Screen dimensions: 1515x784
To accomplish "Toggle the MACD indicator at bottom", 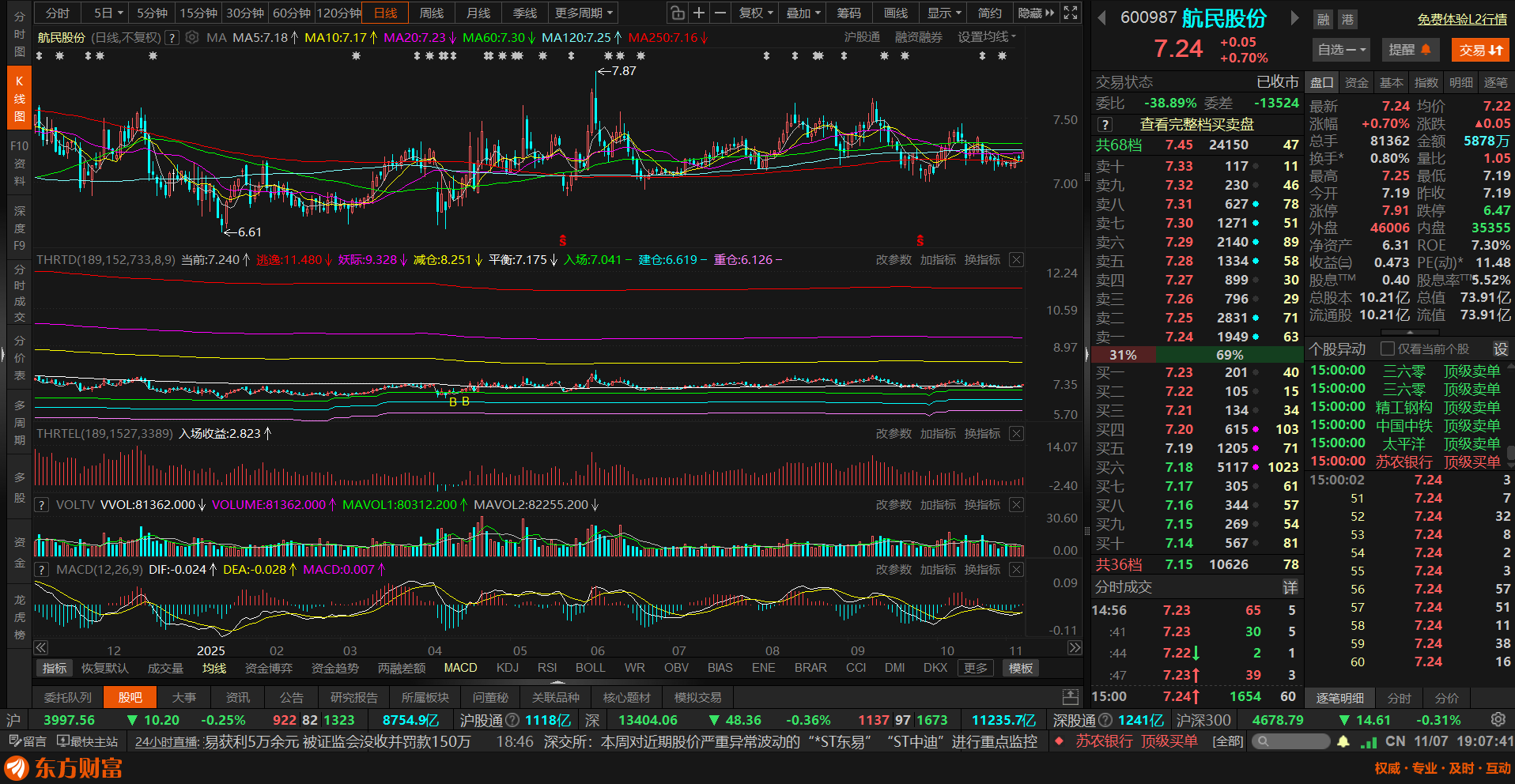I will coord(460,668).
